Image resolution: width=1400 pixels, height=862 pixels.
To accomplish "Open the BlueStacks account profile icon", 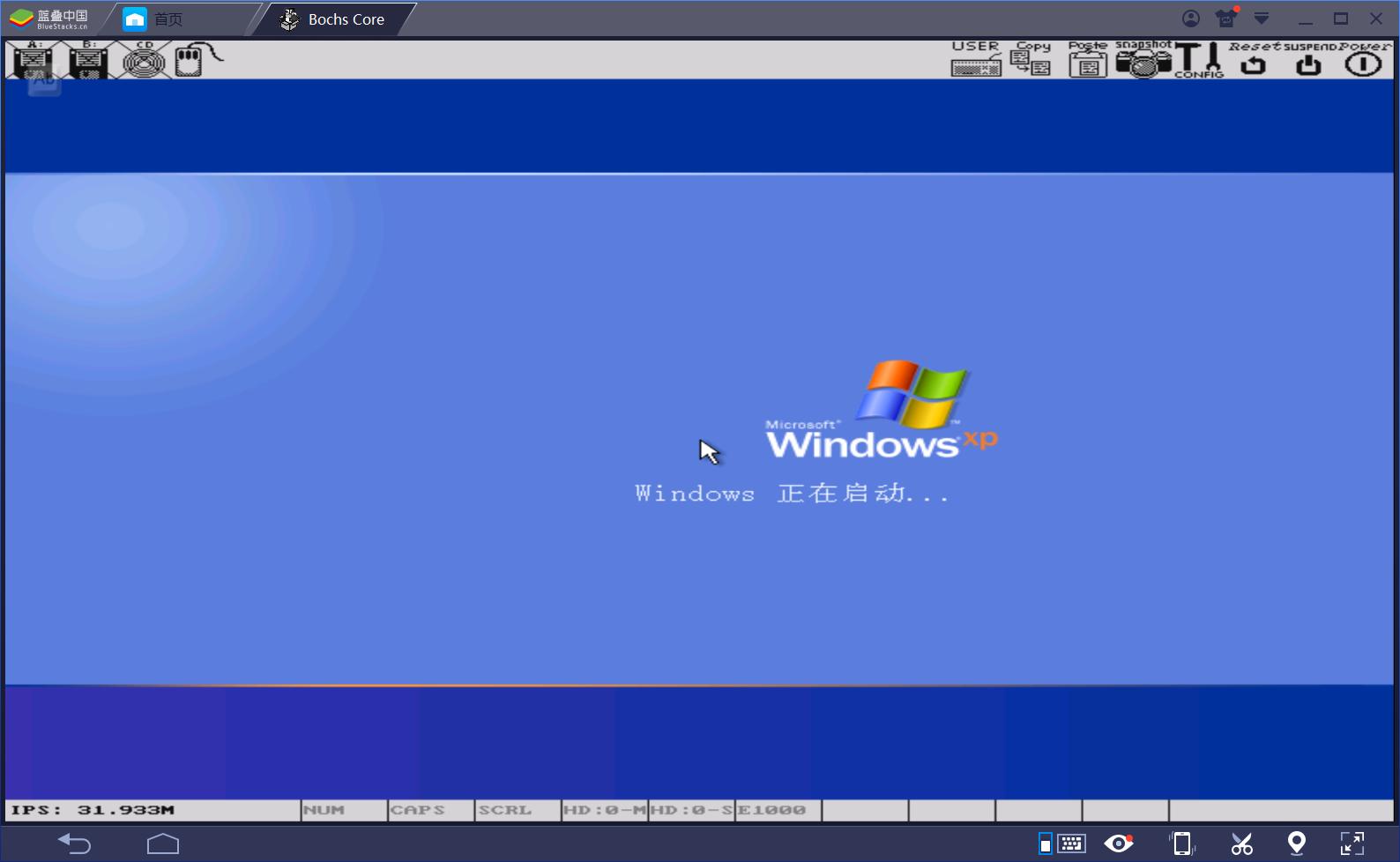I will (x=1191, y=19).
